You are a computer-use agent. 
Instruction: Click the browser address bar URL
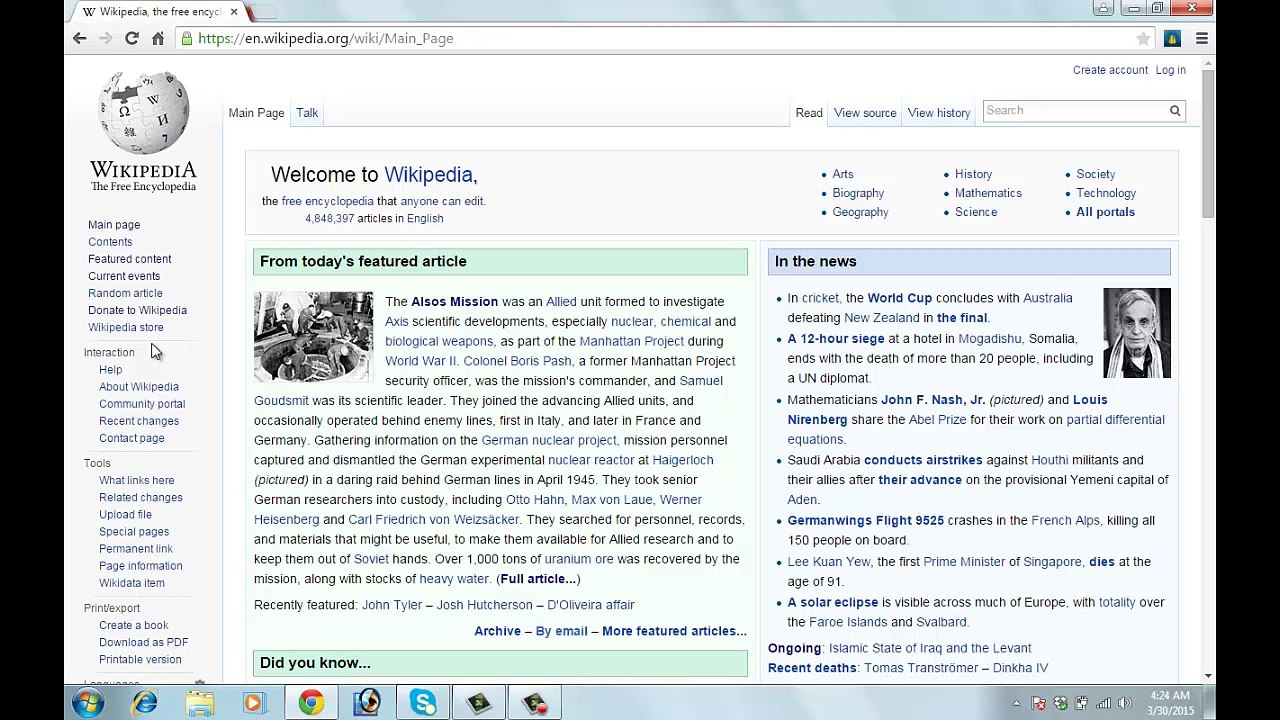(326, 38)
